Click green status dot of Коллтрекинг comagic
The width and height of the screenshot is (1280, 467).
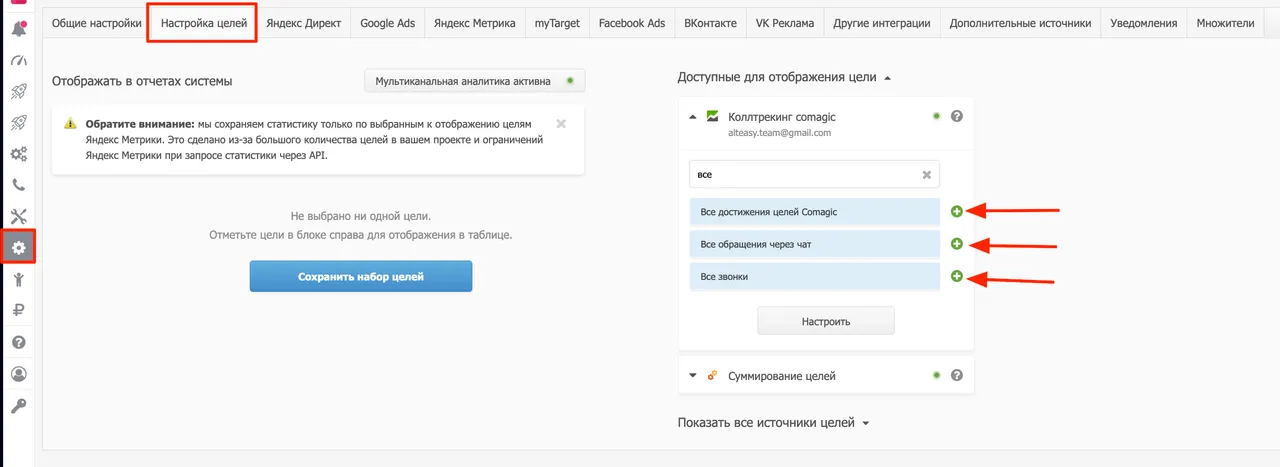[936, 116]
